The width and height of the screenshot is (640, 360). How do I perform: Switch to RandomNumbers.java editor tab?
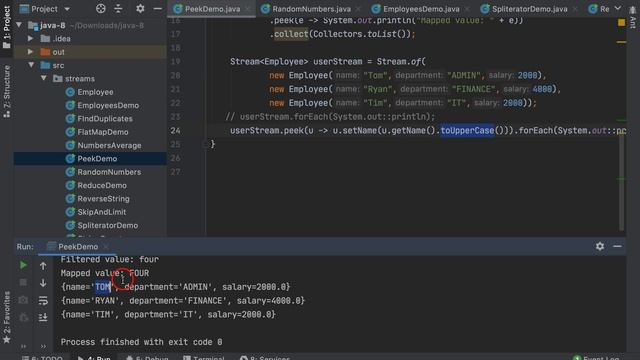pos(311,9)
